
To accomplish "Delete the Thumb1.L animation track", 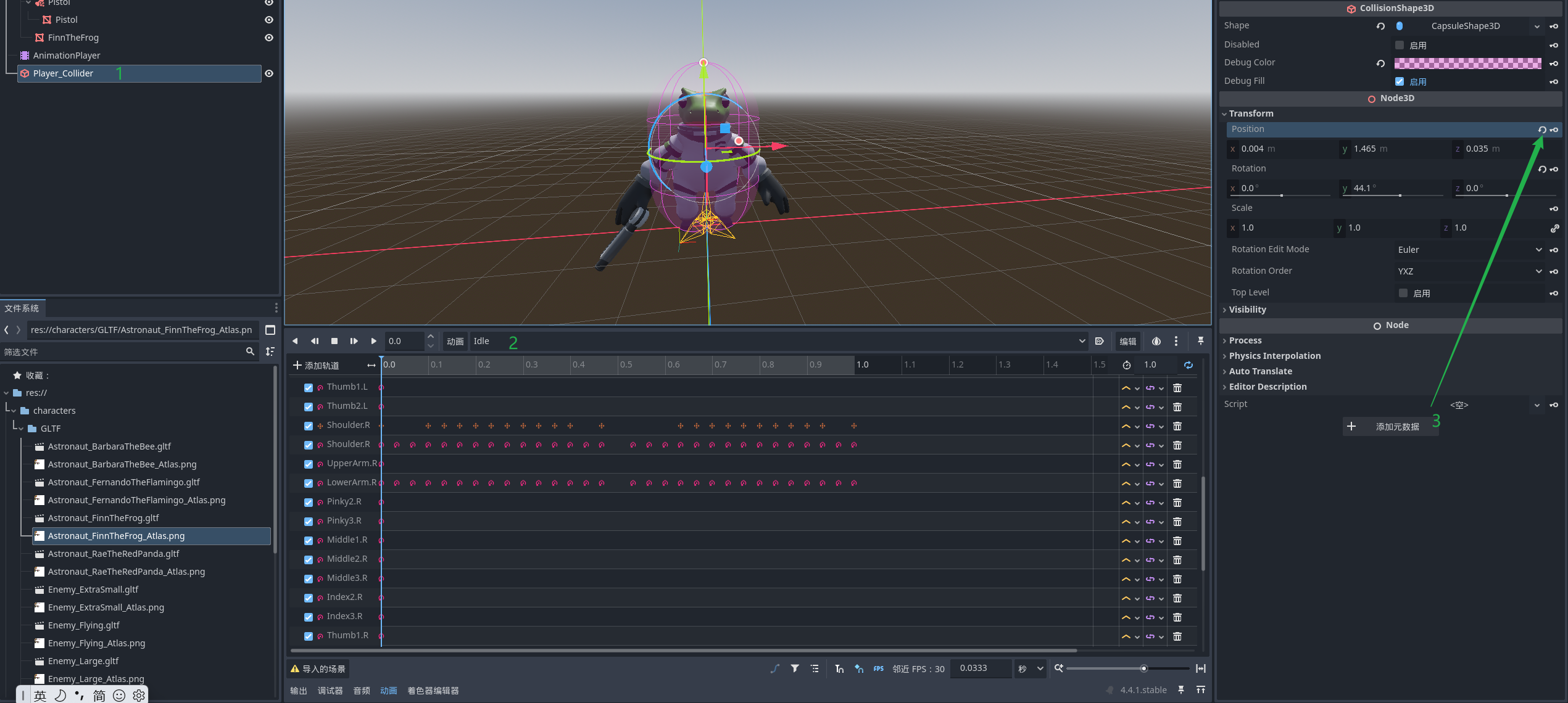I will pos(1177,388).
